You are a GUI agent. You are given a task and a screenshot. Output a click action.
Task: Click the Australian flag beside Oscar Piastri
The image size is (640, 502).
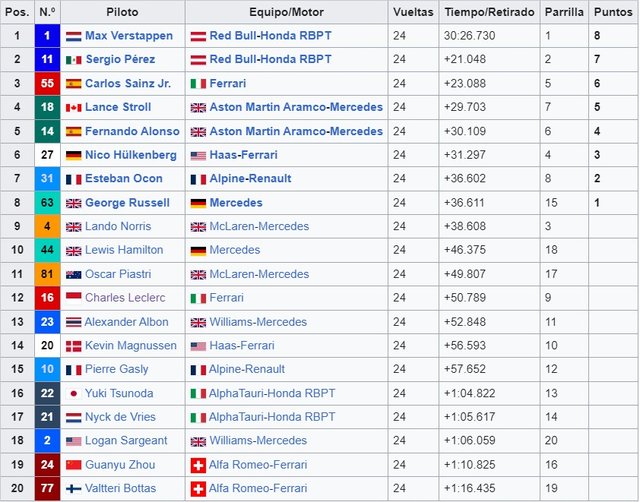[x=73, y=275]
